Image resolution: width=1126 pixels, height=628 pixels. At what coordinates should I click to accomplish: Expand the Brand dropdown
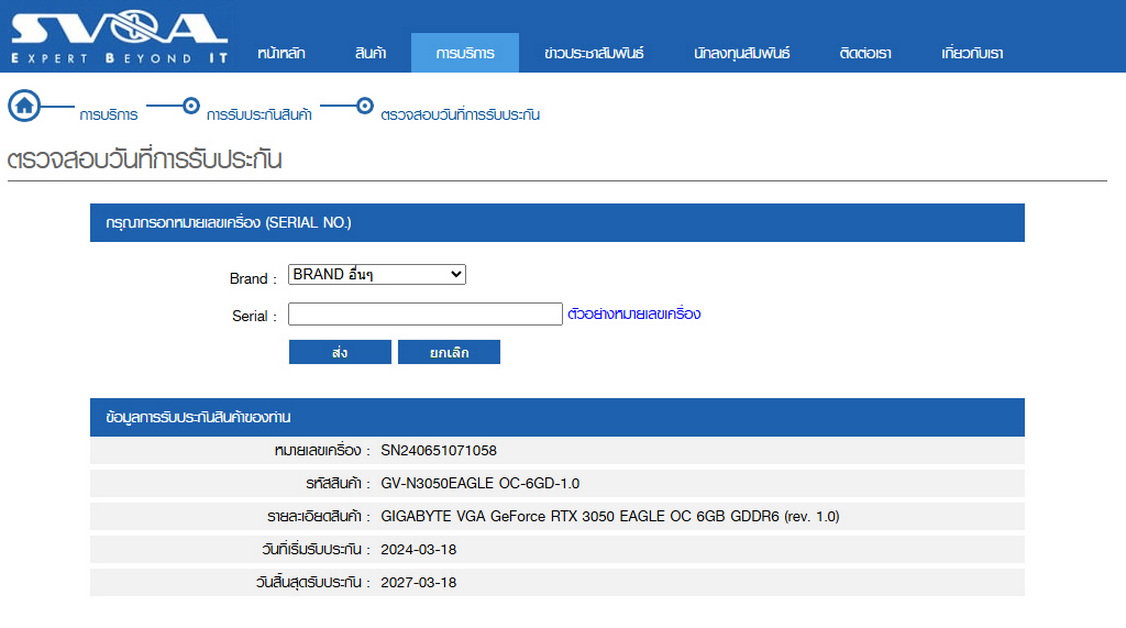click(x=377, y=274)
